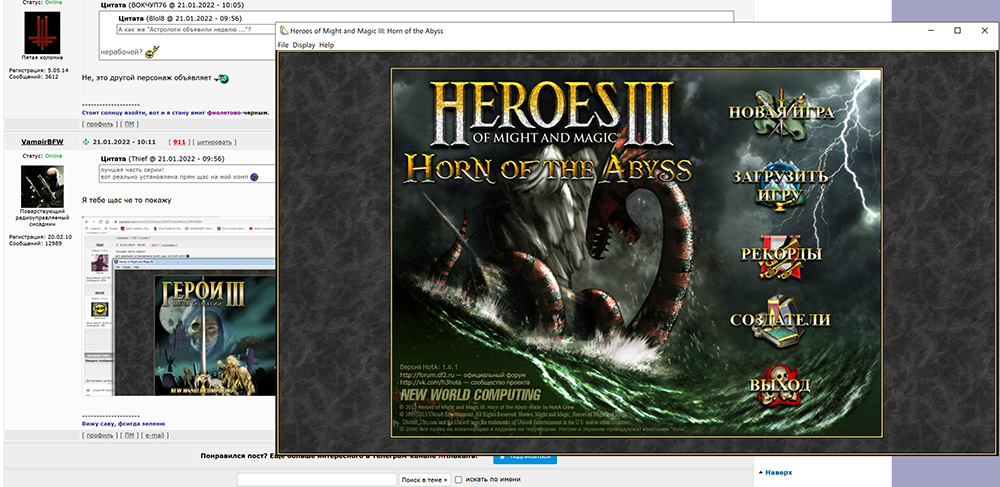Click 'Сообщений: 12989' message count
This screenshot has width=1000, height=487.
pos(34,243)
